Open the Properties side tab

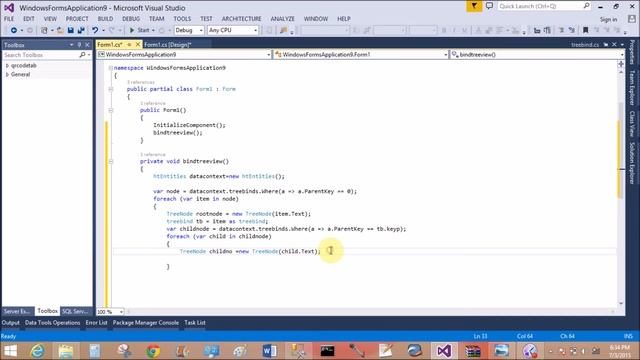click(x=632, y=52)
